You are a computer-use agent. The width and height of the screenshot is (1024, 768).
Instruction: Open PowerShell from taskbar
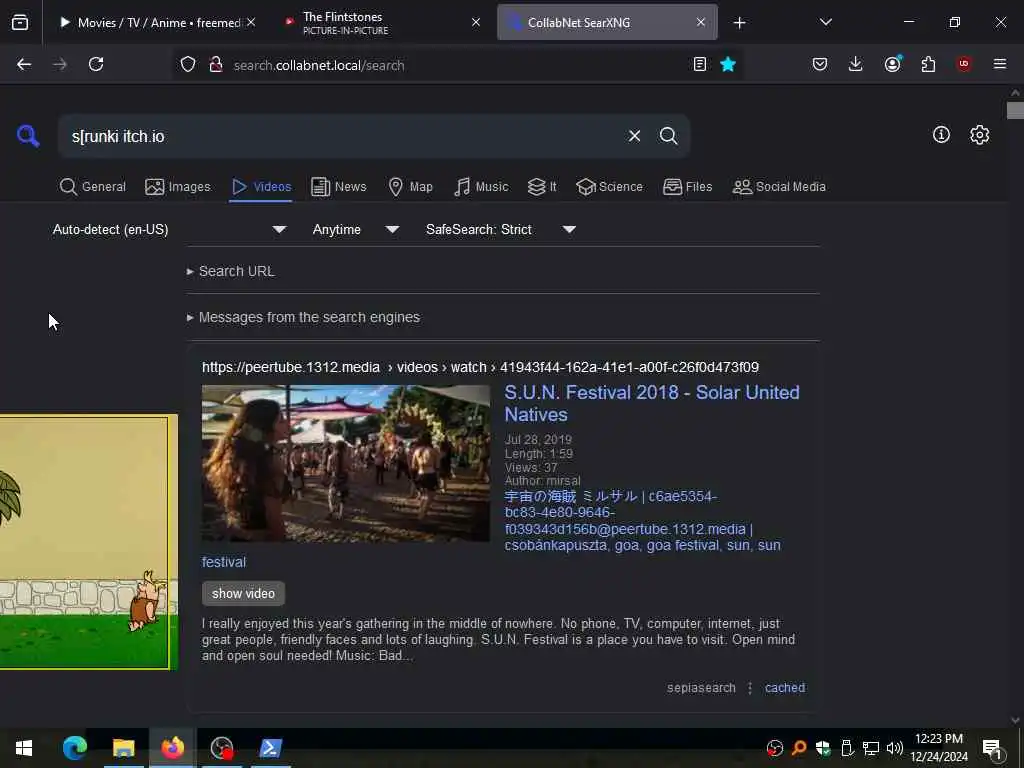click(270, 748)
